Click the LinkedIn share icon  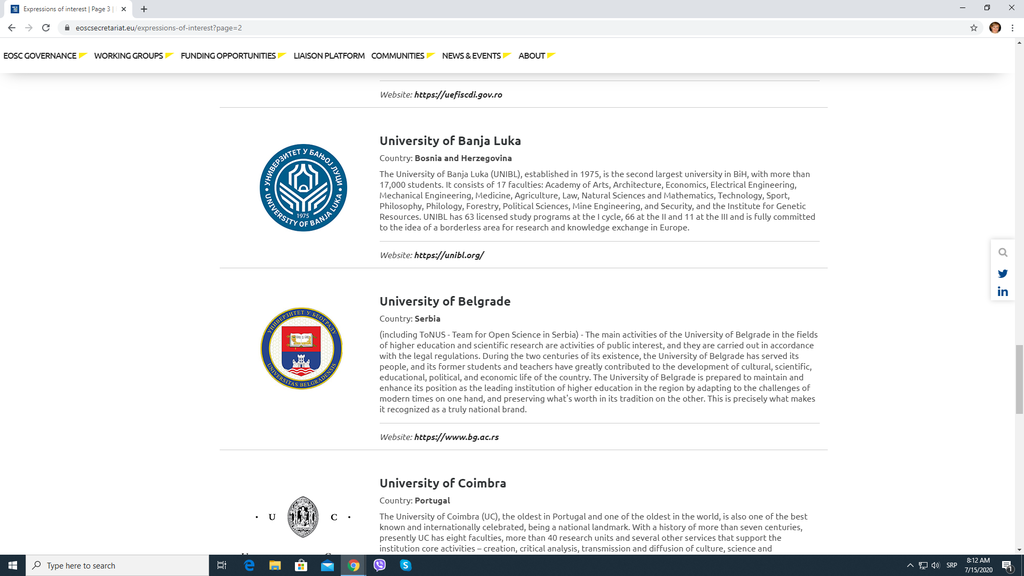(x=1002, y=292)
